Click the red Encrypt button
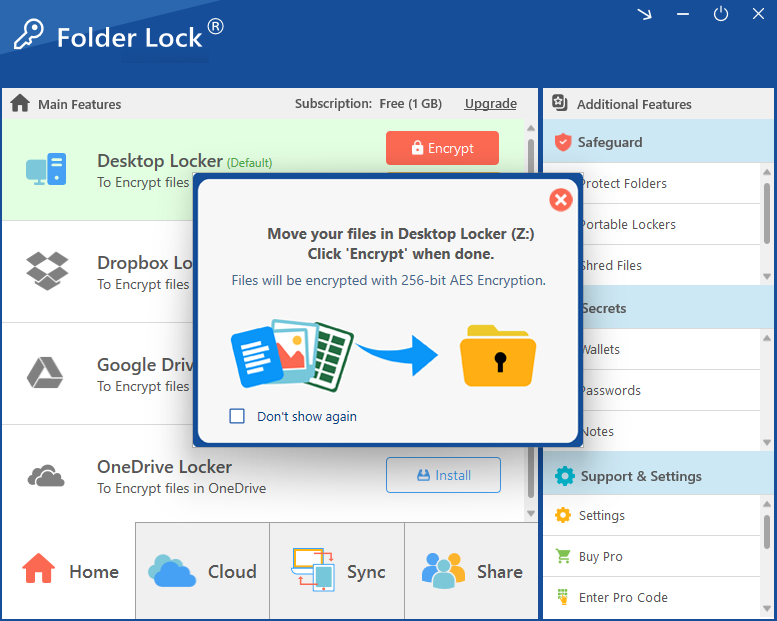Screen dimensions: 777x621 (x=443, y=148)
